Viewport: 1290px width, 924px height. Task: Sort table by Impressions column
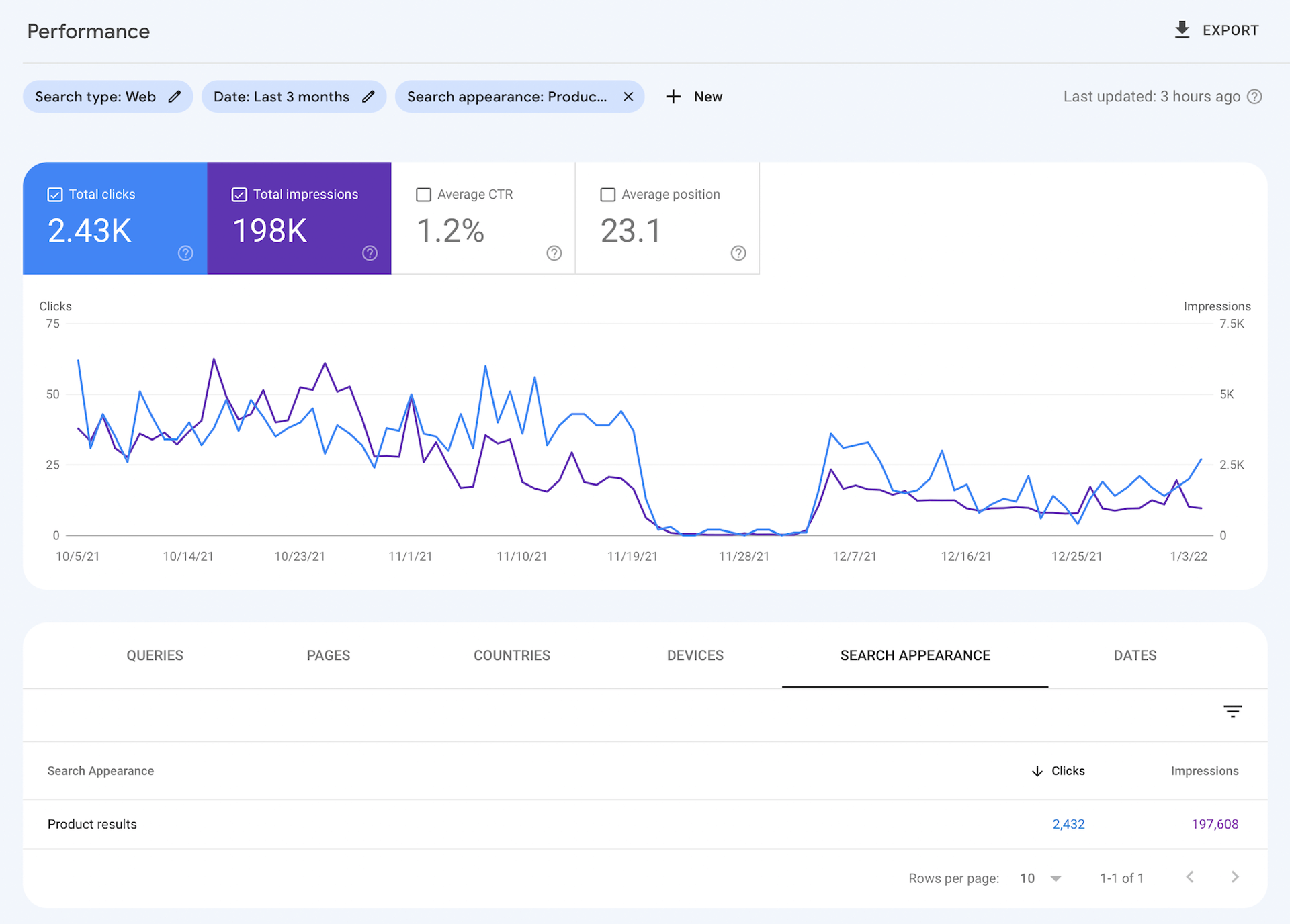1204,771
